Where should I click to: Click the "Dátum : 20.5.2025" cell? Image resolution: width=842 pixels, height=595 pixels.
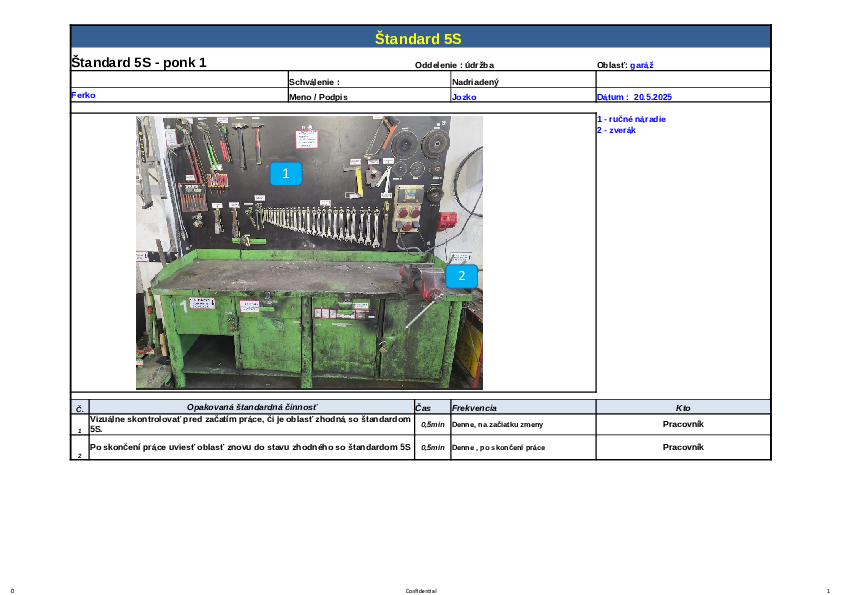pos(634,97)
